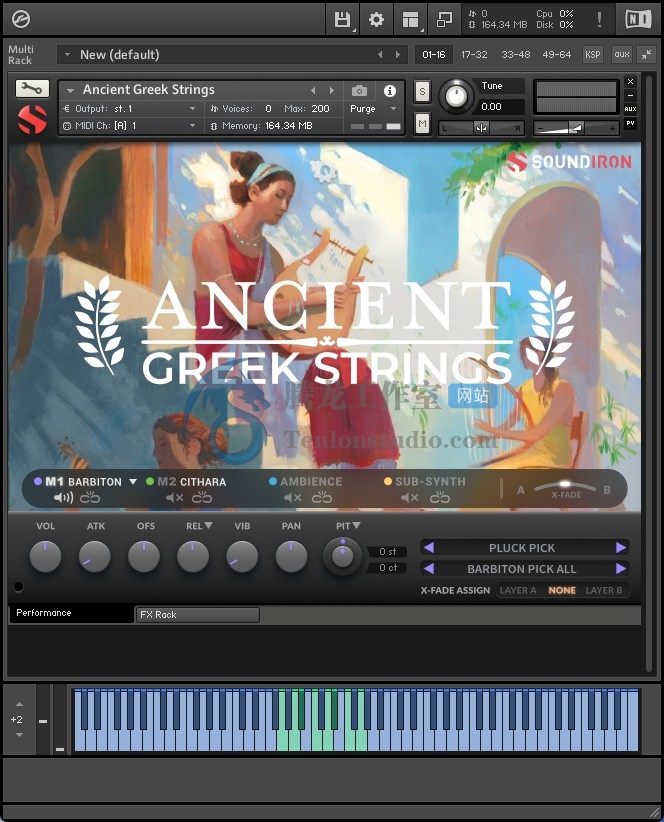Open the M1 Barbiton instrument dropdown arrow
This screenshot has width=664, height=822.
point(133,481)
